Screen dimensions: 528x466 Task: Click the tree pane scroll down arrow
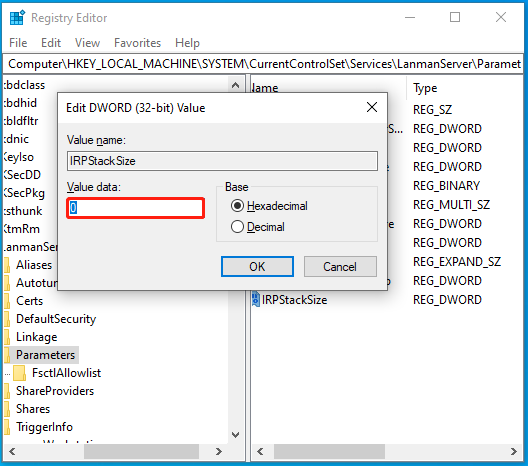click(x=236, y=434)
